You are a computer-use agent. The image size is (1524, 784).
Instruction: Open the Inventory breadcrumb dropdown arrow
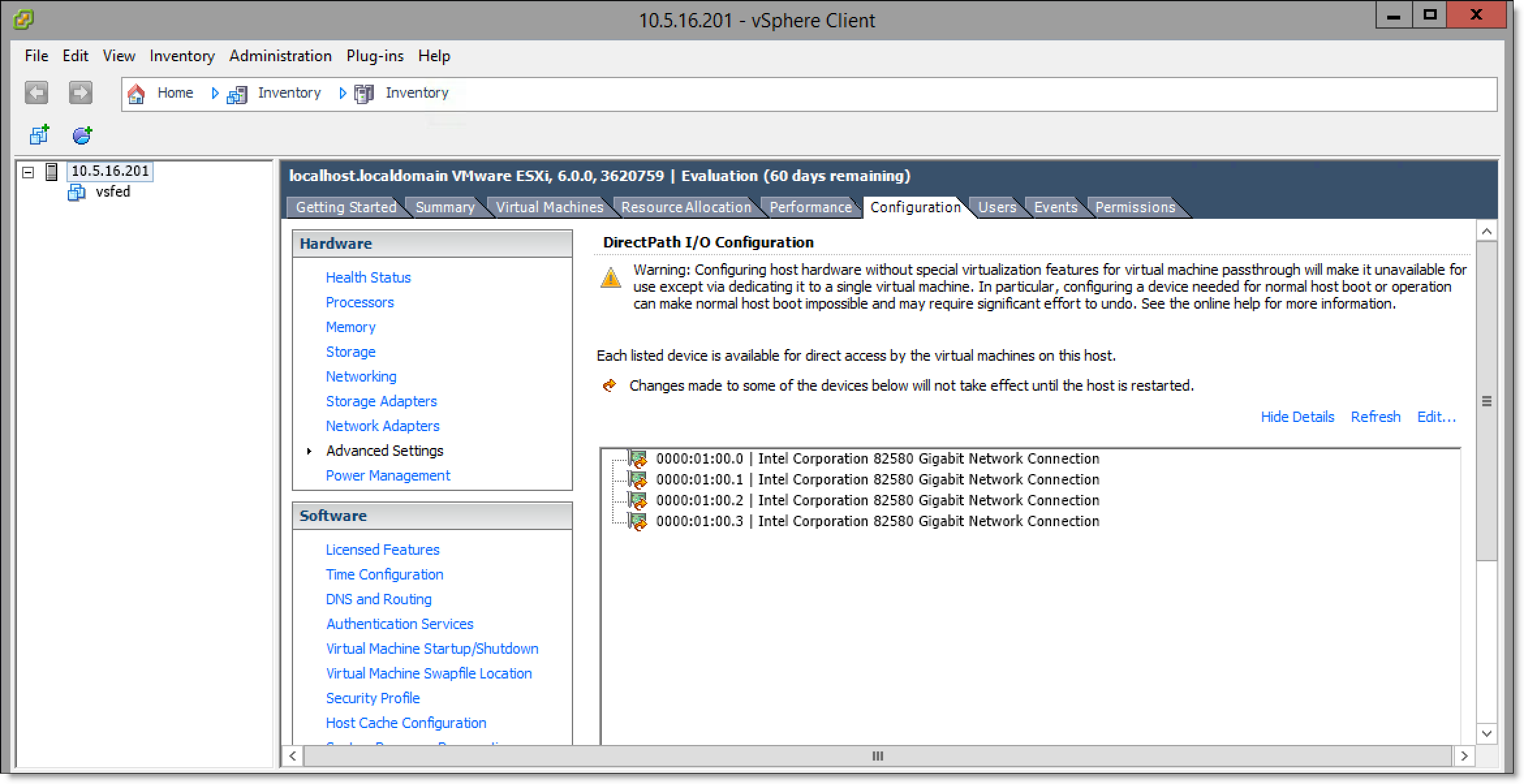(343, 93)
